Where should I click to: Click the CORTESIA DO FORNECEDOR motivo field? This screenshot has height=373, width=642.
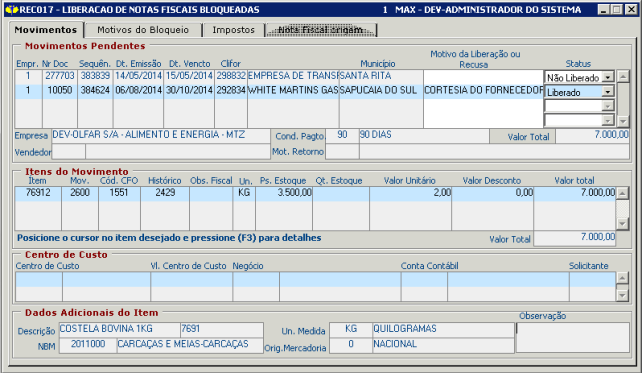(x=484, y=91)
